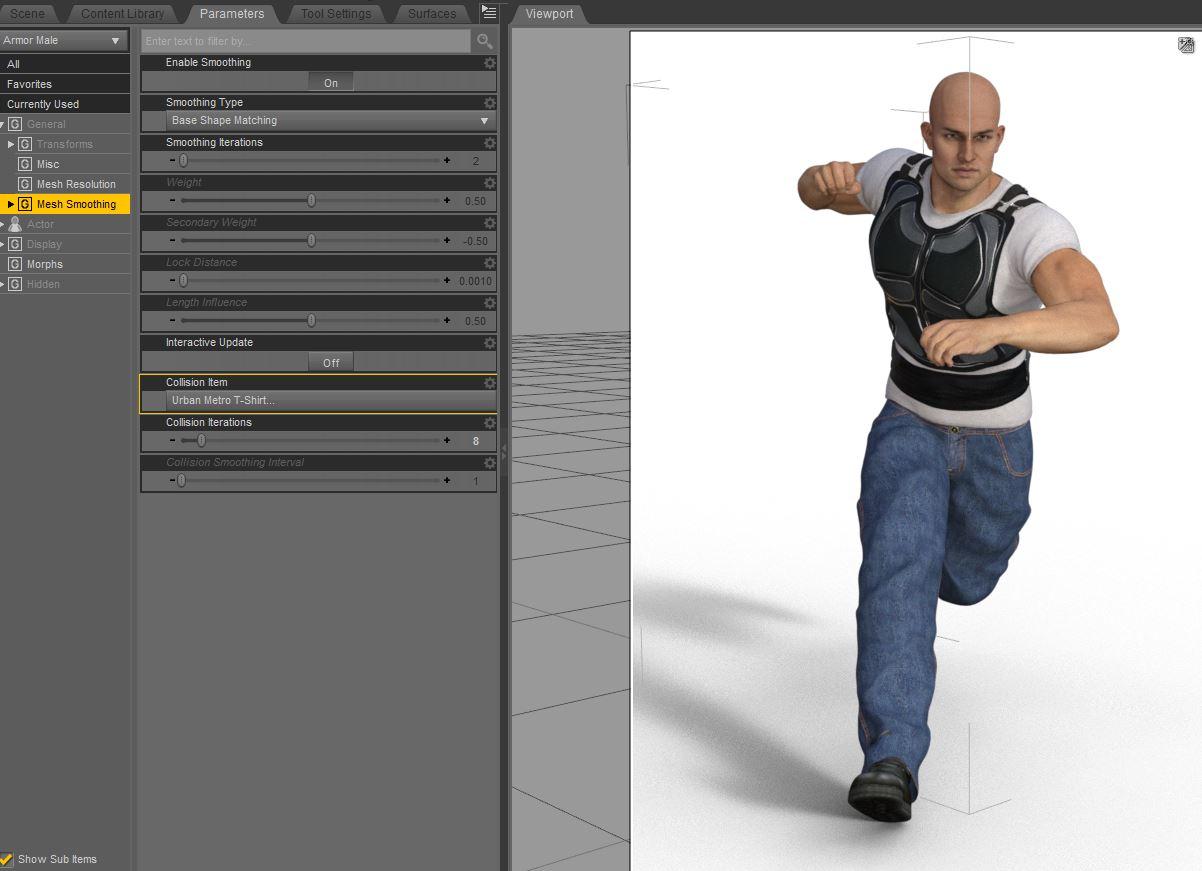
Task: Select the Favorites filter
Action: (x=65, y=84)
